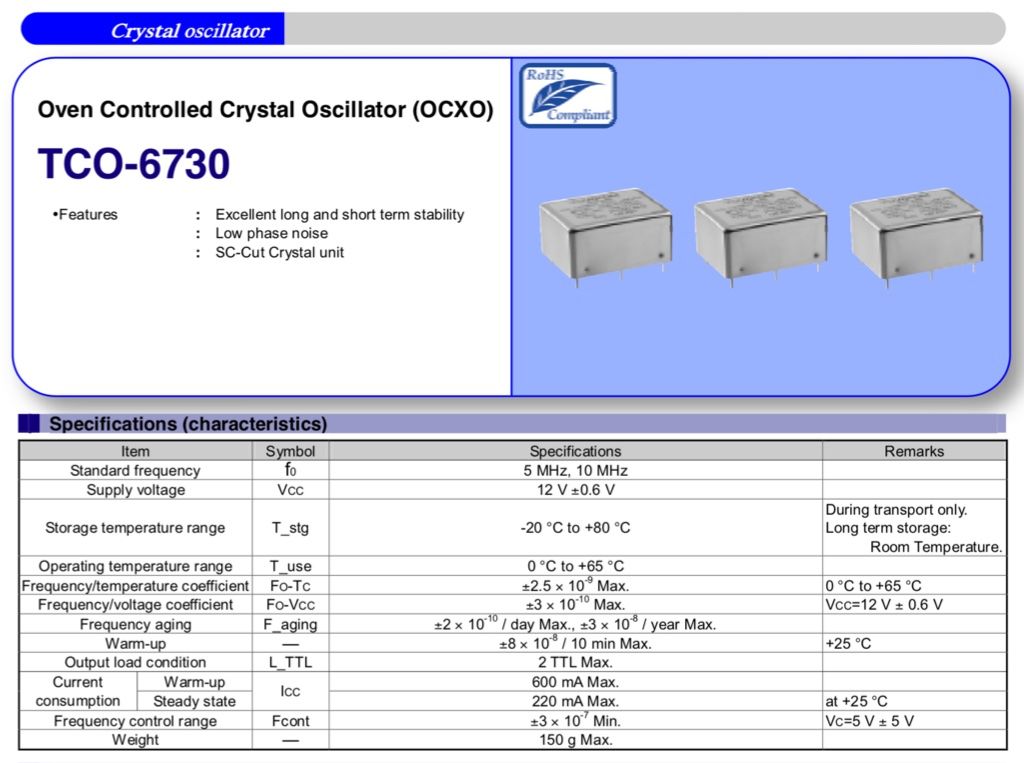Click the 'T_stg' symbol cell

[291, 528]
